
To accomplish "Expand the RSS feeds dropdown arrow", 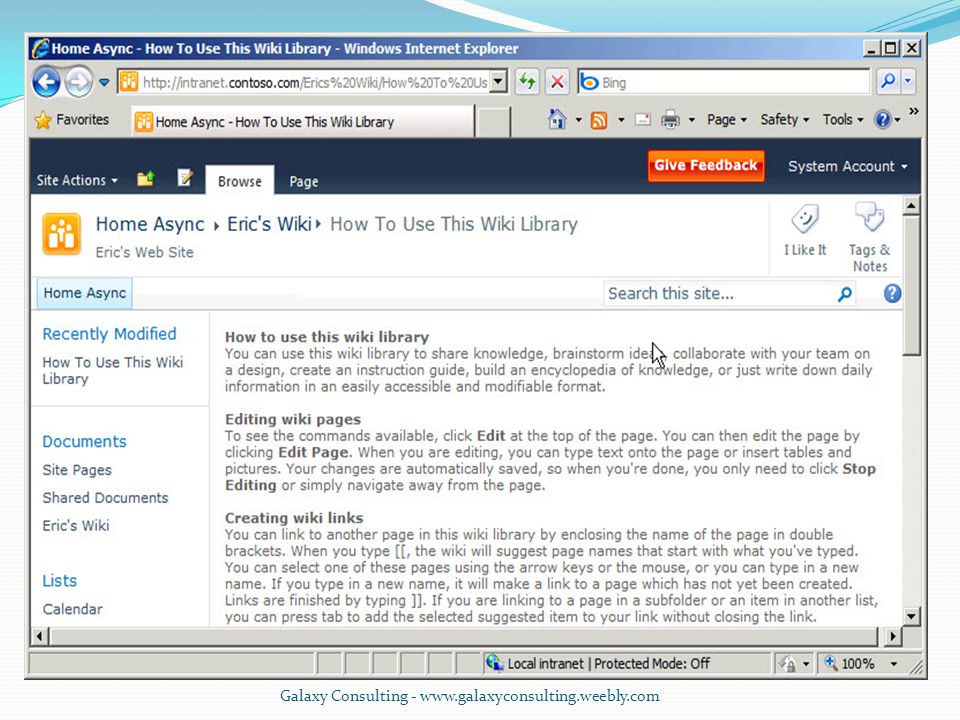I will coord(621,120).
